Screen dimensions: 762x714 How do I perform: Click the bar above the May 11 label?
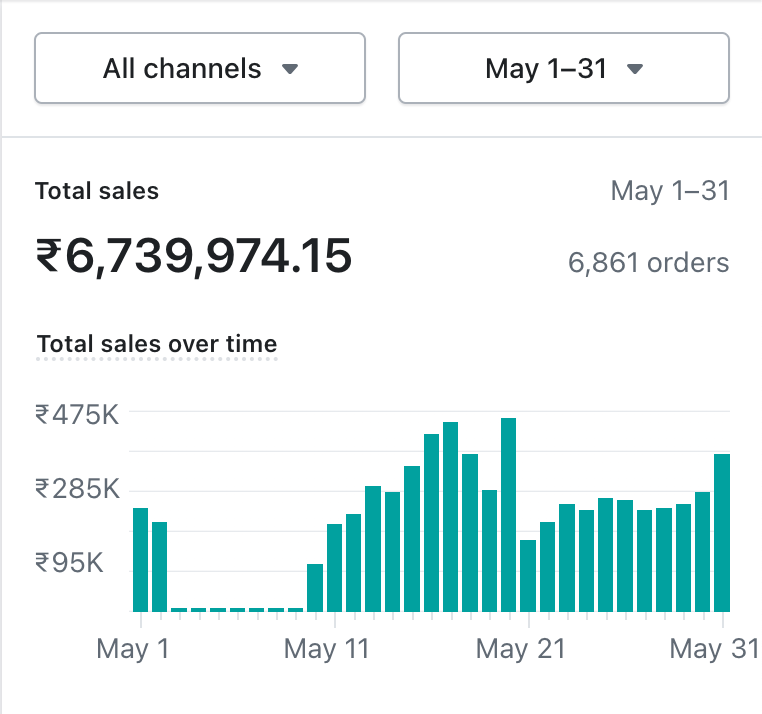pyautogui.click(x=334, y=567)
